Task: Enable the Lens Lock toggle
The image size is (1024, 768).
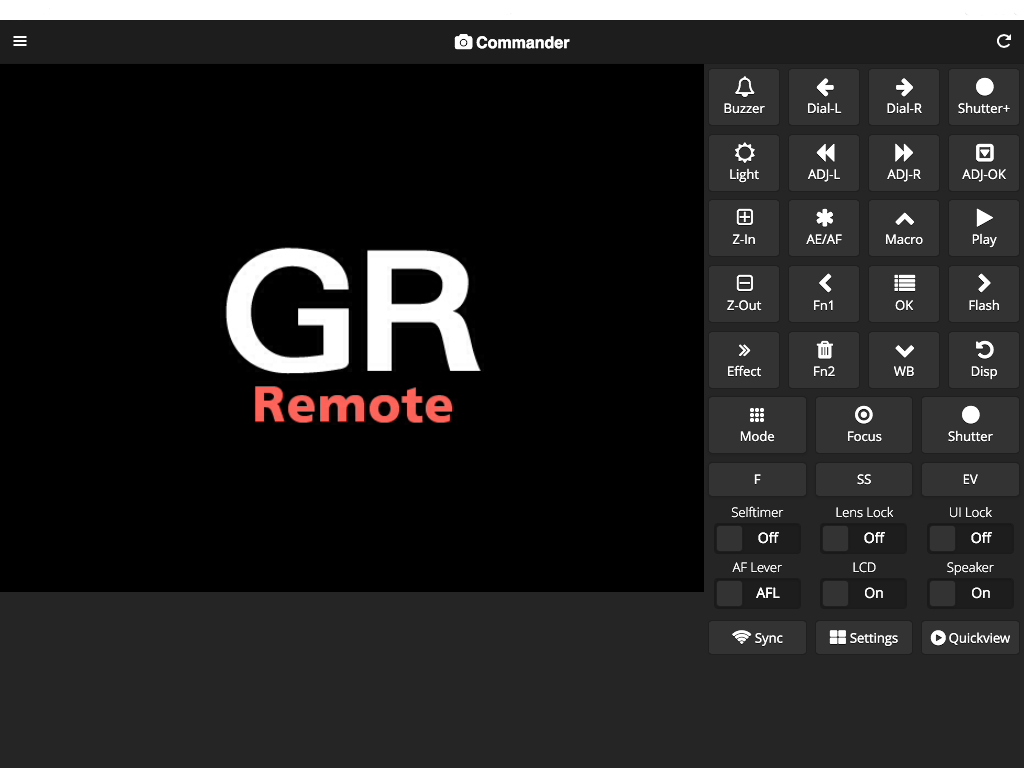Action: (x=864, y=538)
